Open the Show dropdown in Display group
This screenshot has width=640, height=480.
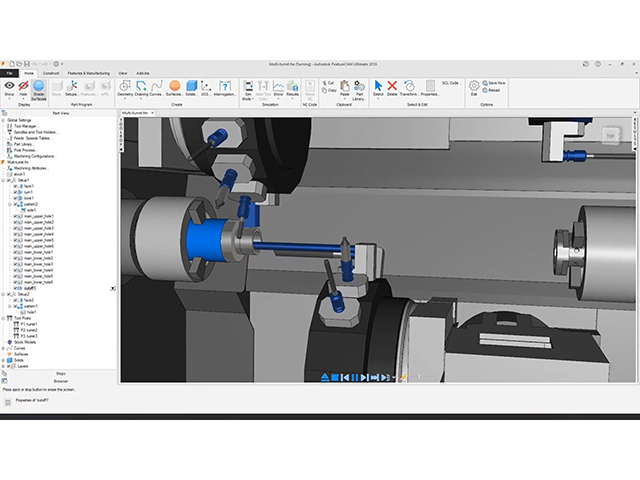pyautogui.click(x=10, y=90)
